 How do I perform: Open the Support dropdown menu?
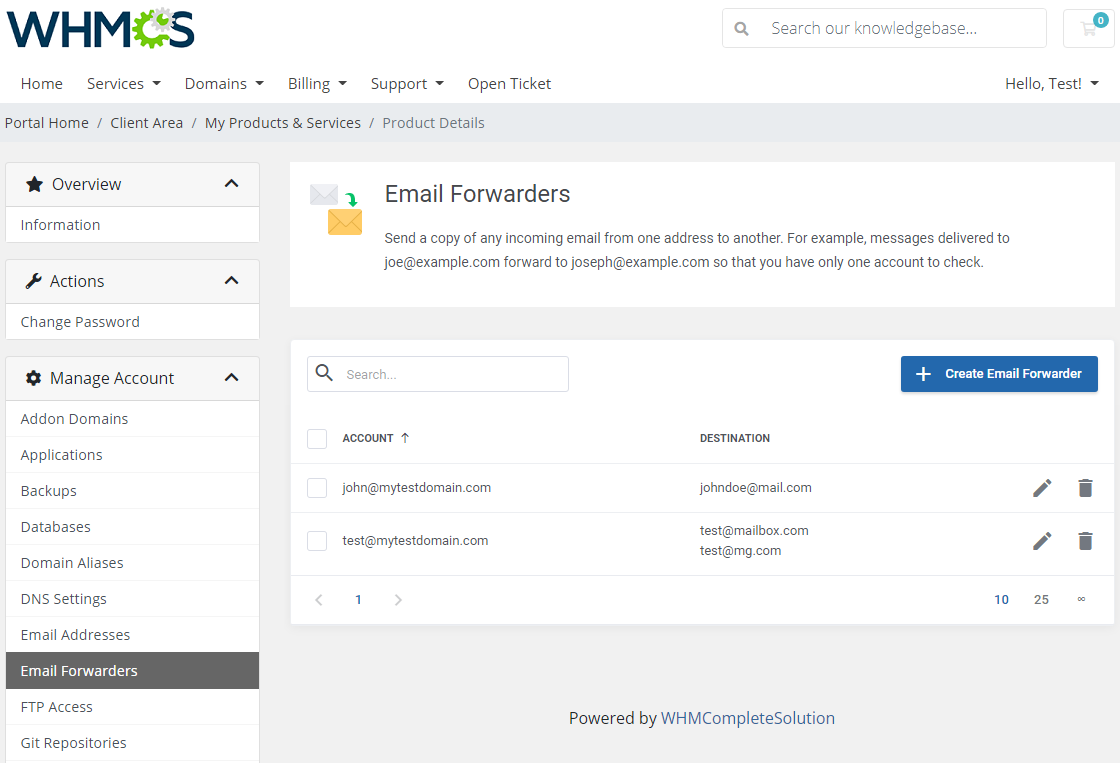coord(407,84)
